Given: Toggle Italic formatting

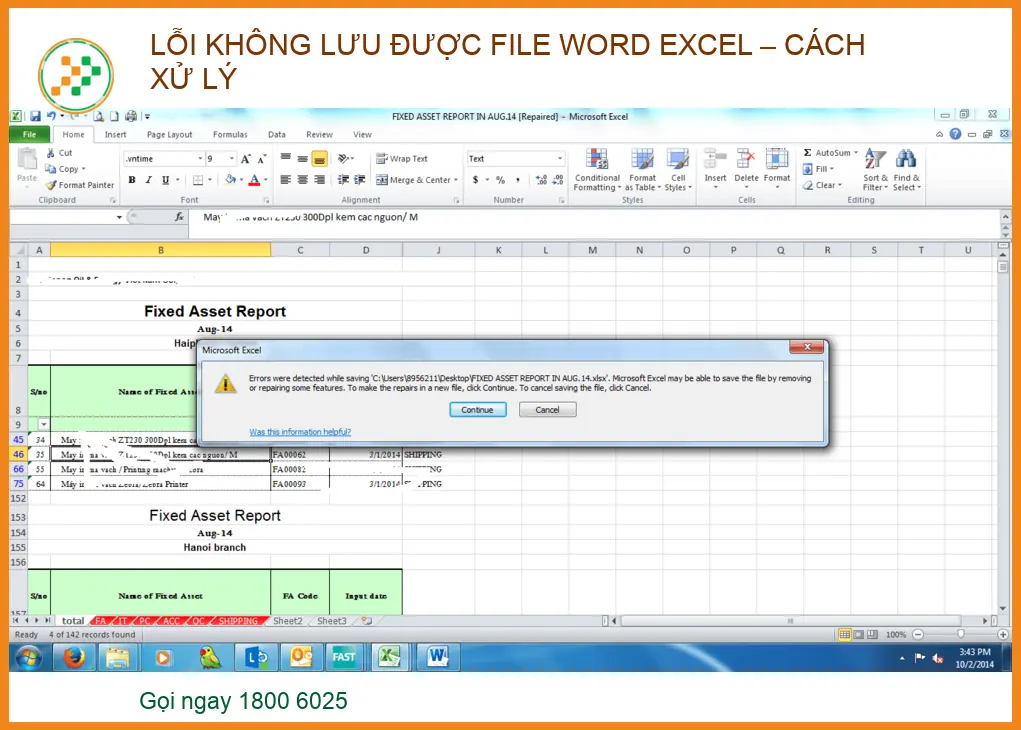Looking at the screenshot, I should [149, 180].
